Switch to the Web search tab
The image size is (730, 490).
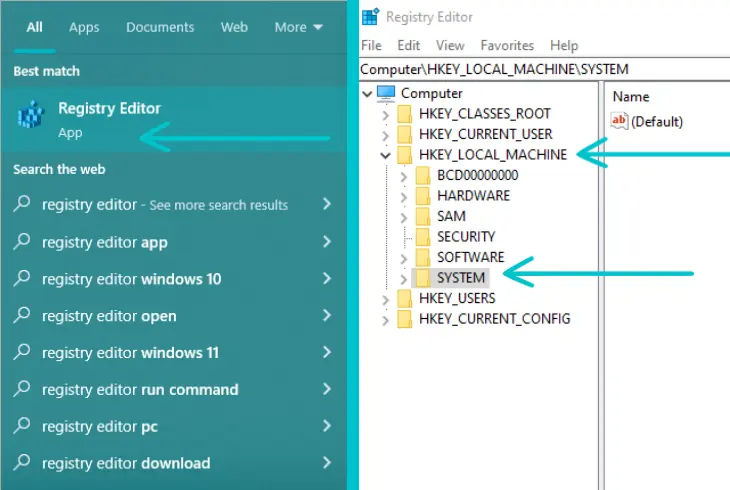[234, 27]
